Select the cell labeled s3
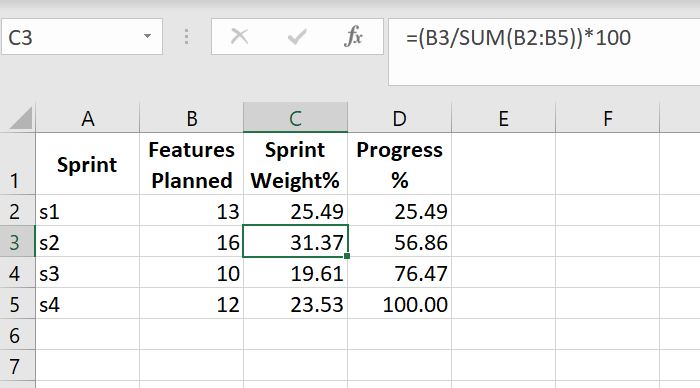700x388 pixels. click(88, 272)
